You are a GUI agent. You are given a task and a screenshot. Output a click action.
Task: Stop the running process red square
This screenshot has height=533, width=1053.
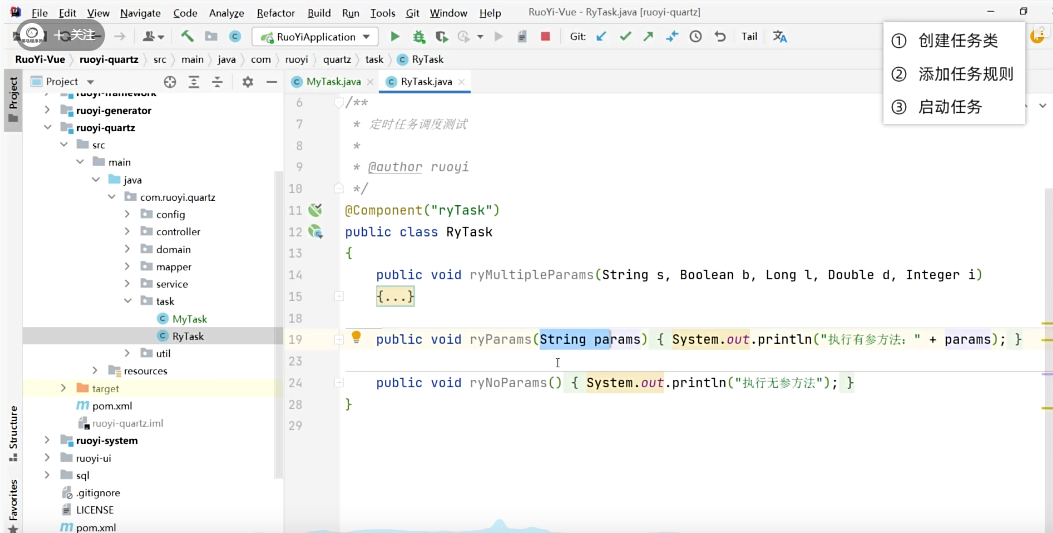pyautogui.click(x=545, y=37)
